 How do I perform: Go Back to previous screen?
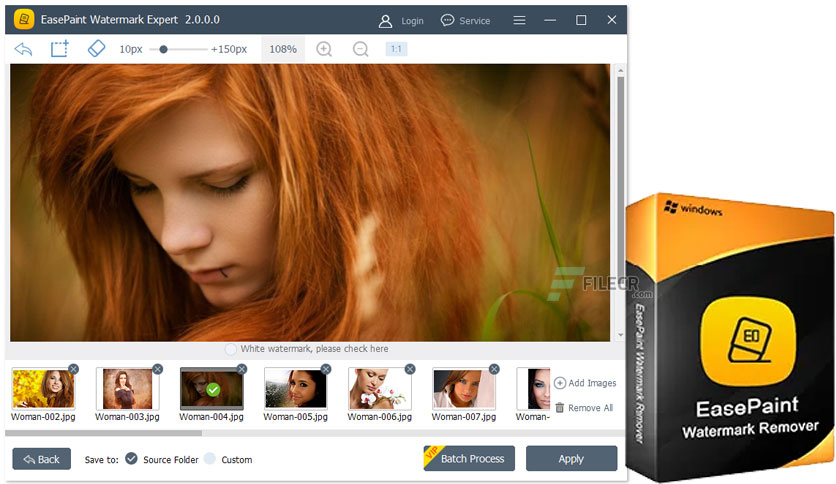41,459
